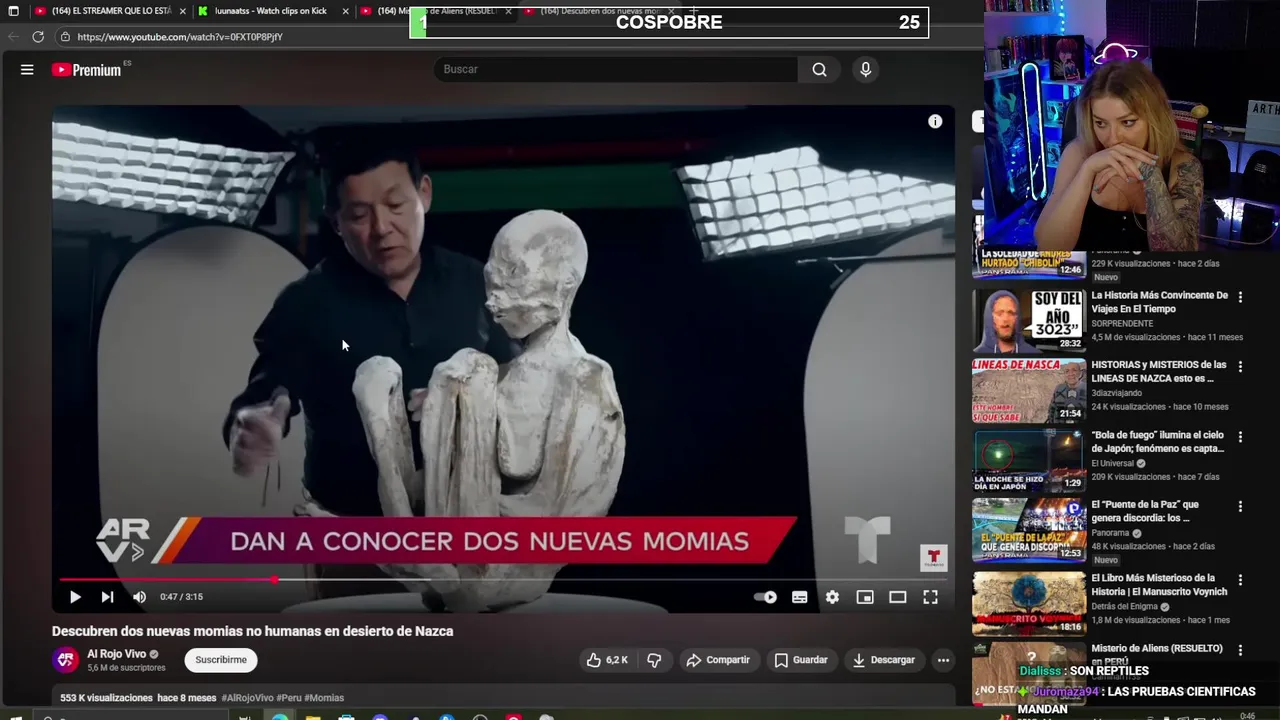Start voice search with the microphone icon
This screenshot has height=720, width=1280.
pos(865,69)
